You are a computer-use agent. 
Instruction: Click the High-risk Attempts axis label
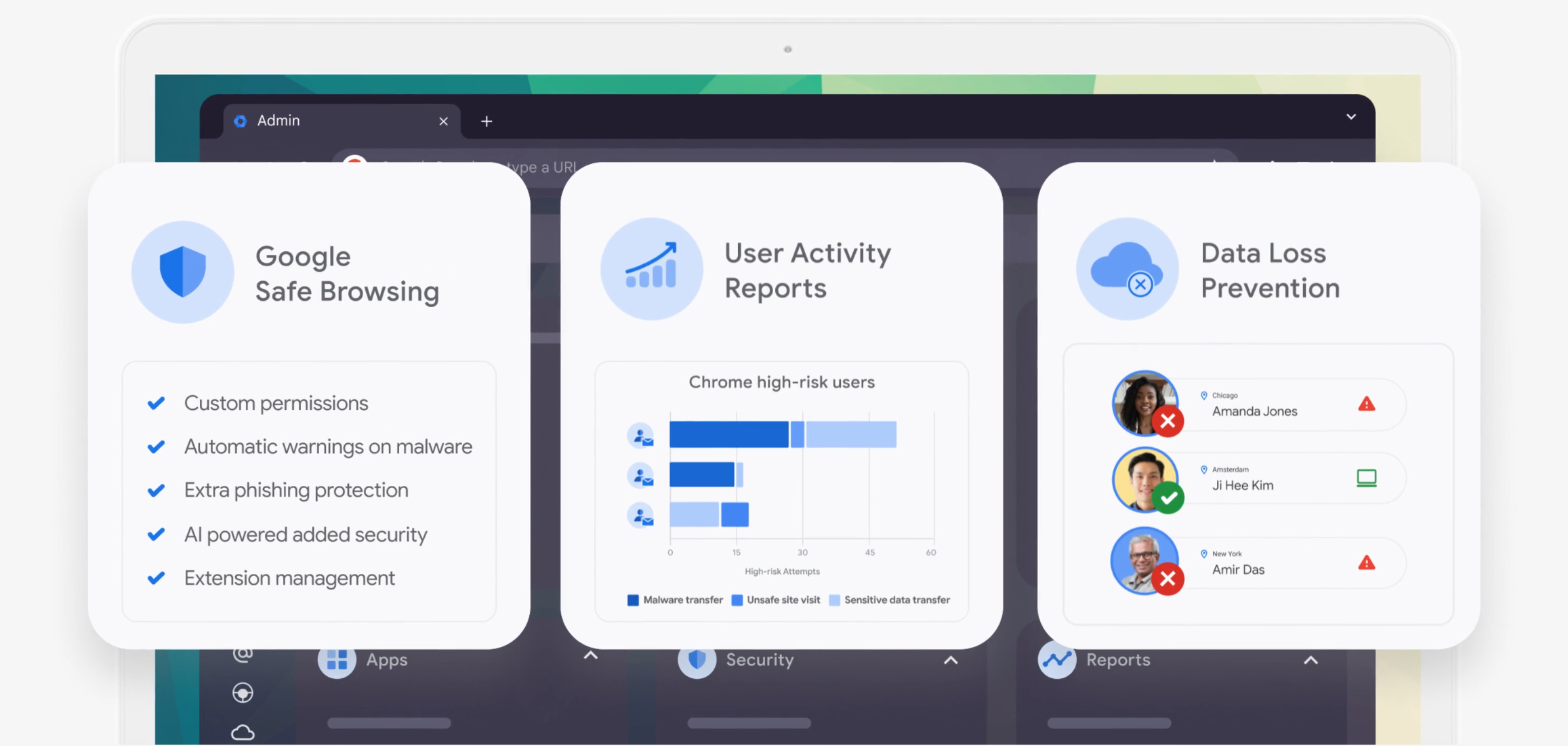tap(782, 572)
